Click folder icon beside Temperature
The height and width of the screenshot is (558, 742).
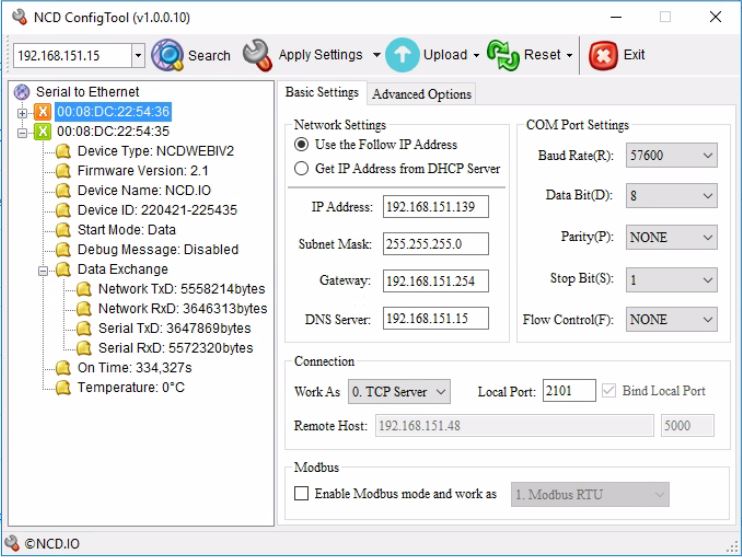click(x=63, y=388)
